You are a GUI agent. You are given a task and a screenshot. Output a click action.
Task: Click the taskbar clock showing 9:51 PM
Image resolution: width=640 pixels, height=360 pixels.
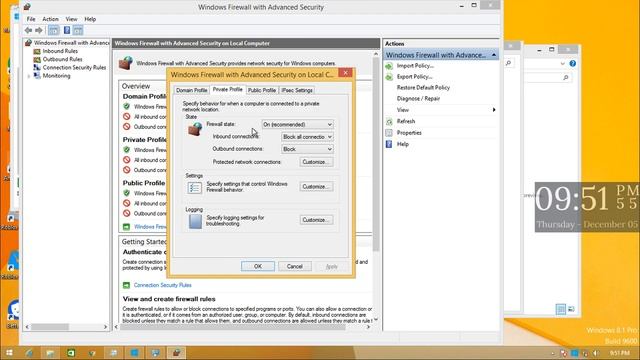[620, 353]
